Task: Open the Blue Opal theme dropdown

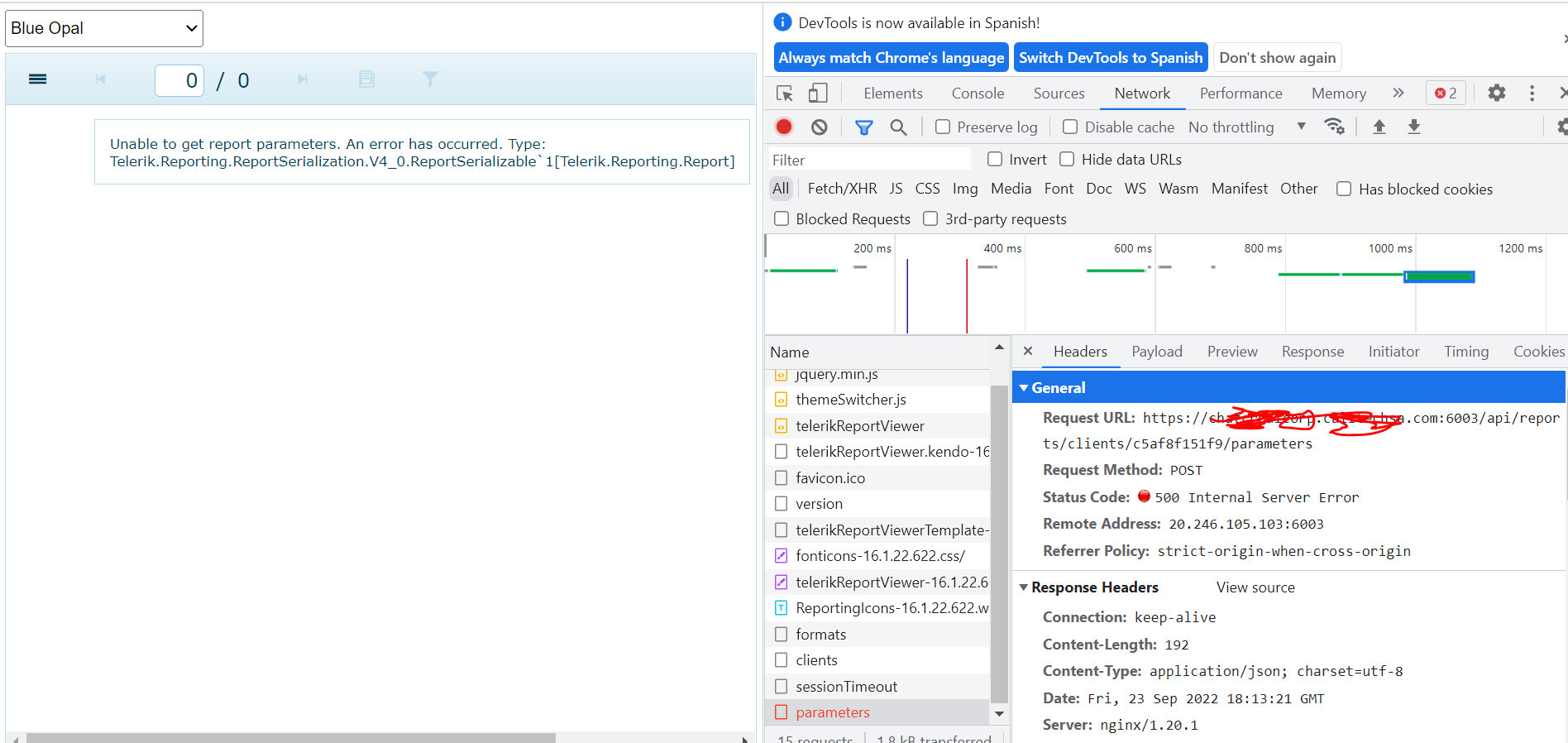Action: [104, 28]
